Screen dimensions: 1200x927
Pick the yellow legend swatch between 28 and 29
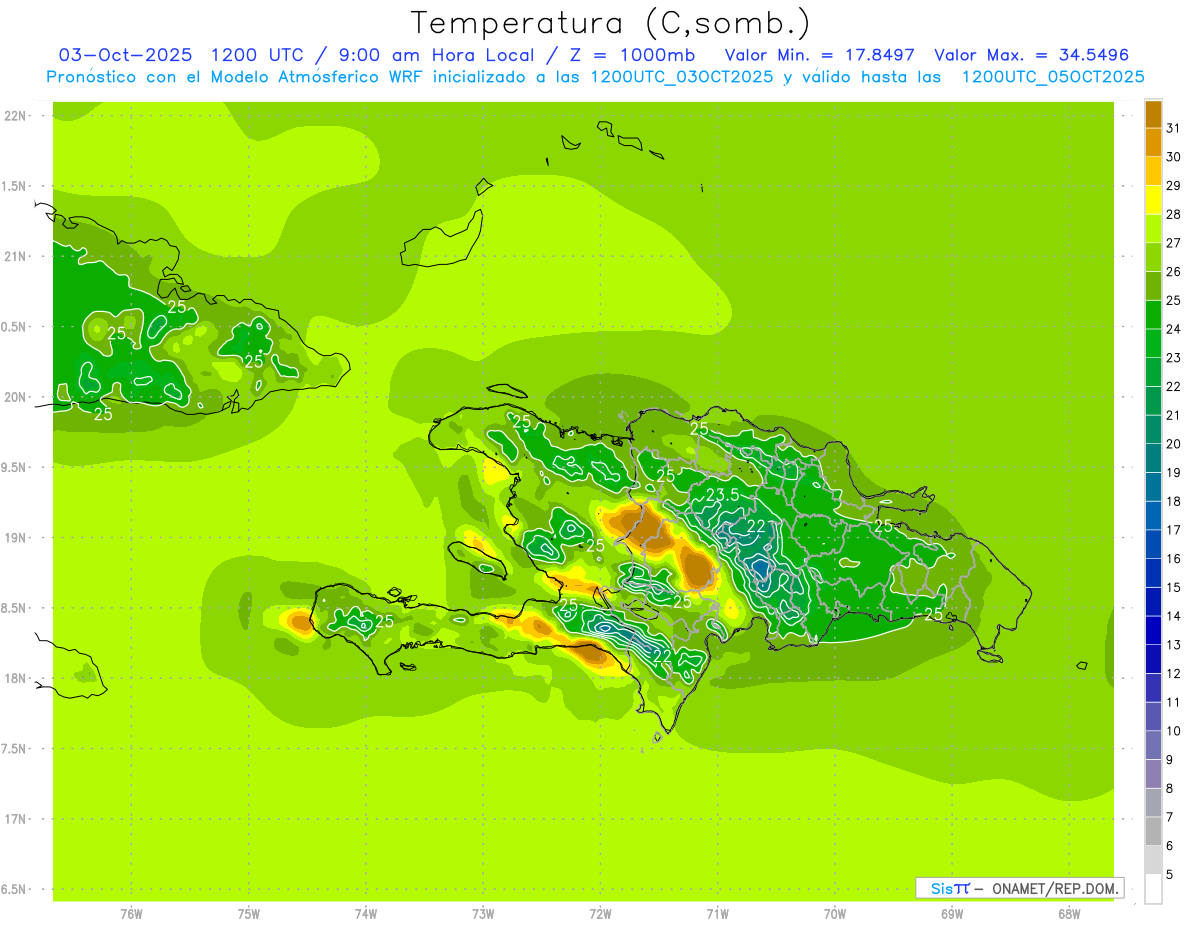coord(1153,200)
